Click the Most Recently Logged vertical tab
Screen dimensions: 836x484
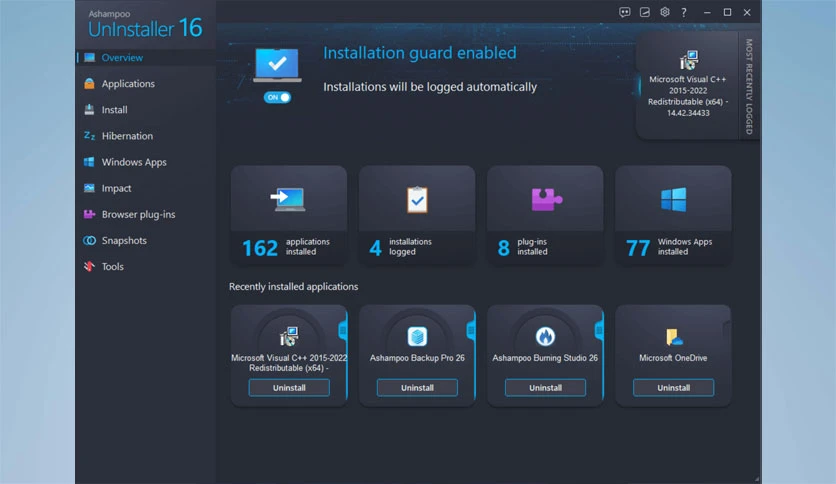pos(749,86)
